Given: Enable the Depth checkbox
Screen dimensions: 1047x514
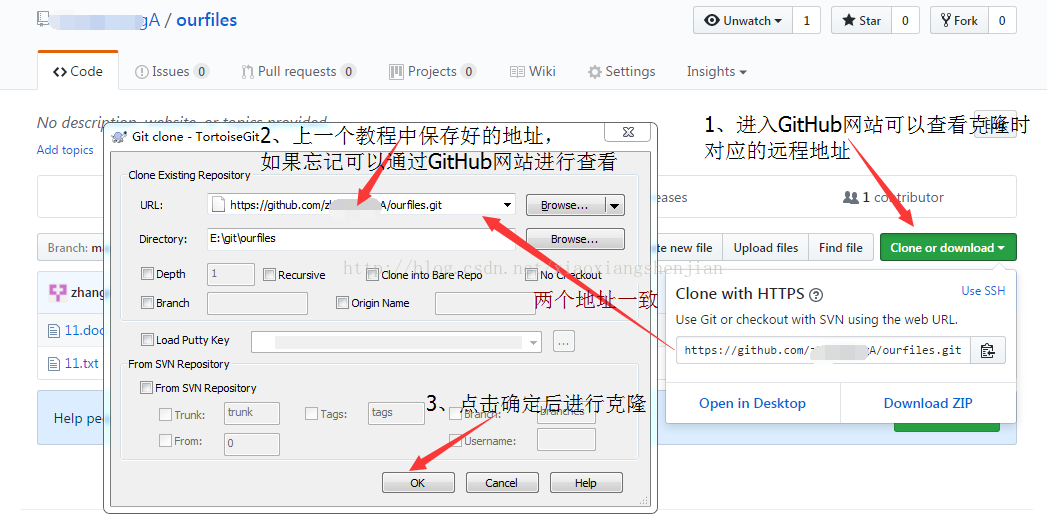Looking at the screenshot, I should click(148, 274).
